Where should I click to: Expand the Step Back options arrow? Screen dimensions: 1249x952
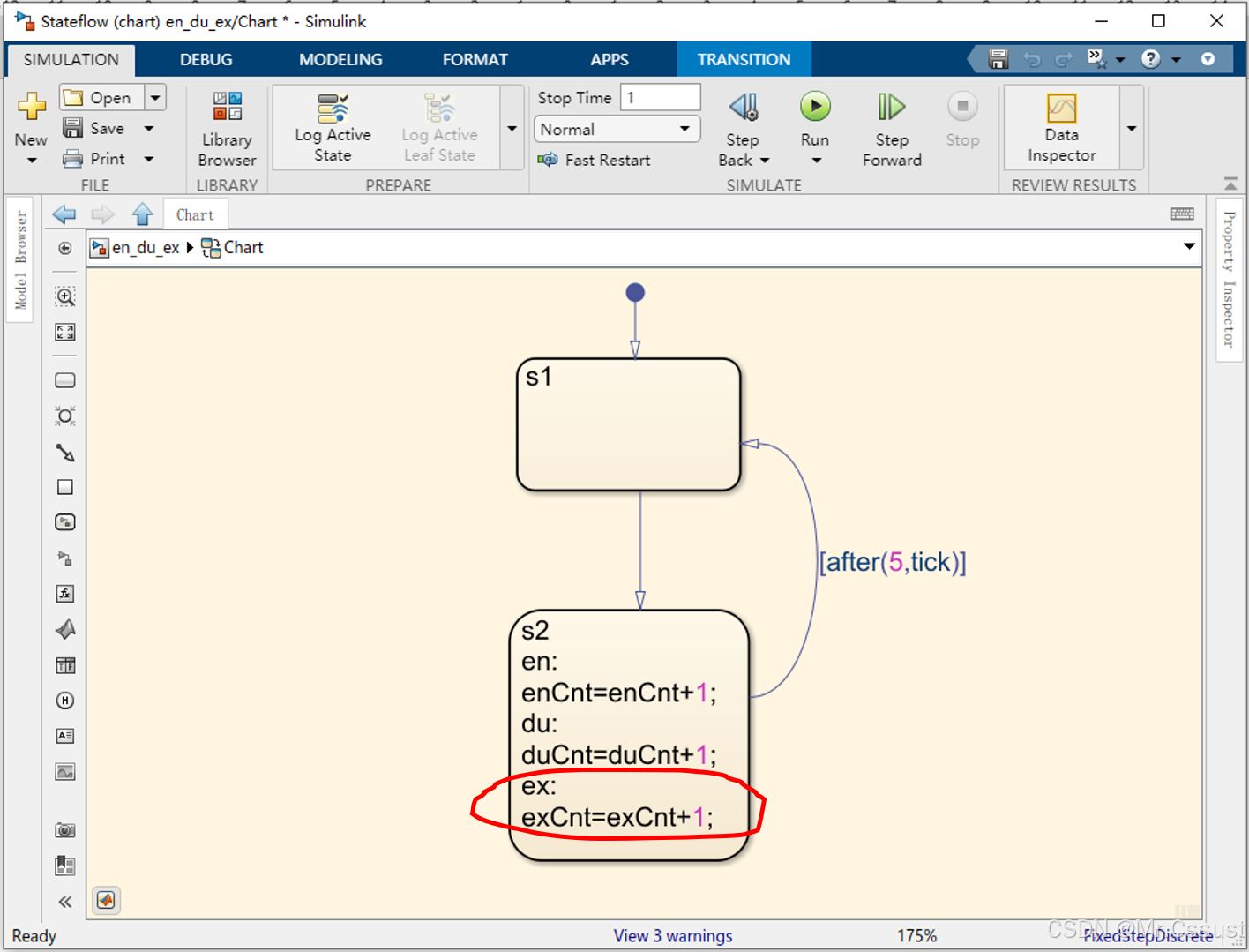click(765, 161)
